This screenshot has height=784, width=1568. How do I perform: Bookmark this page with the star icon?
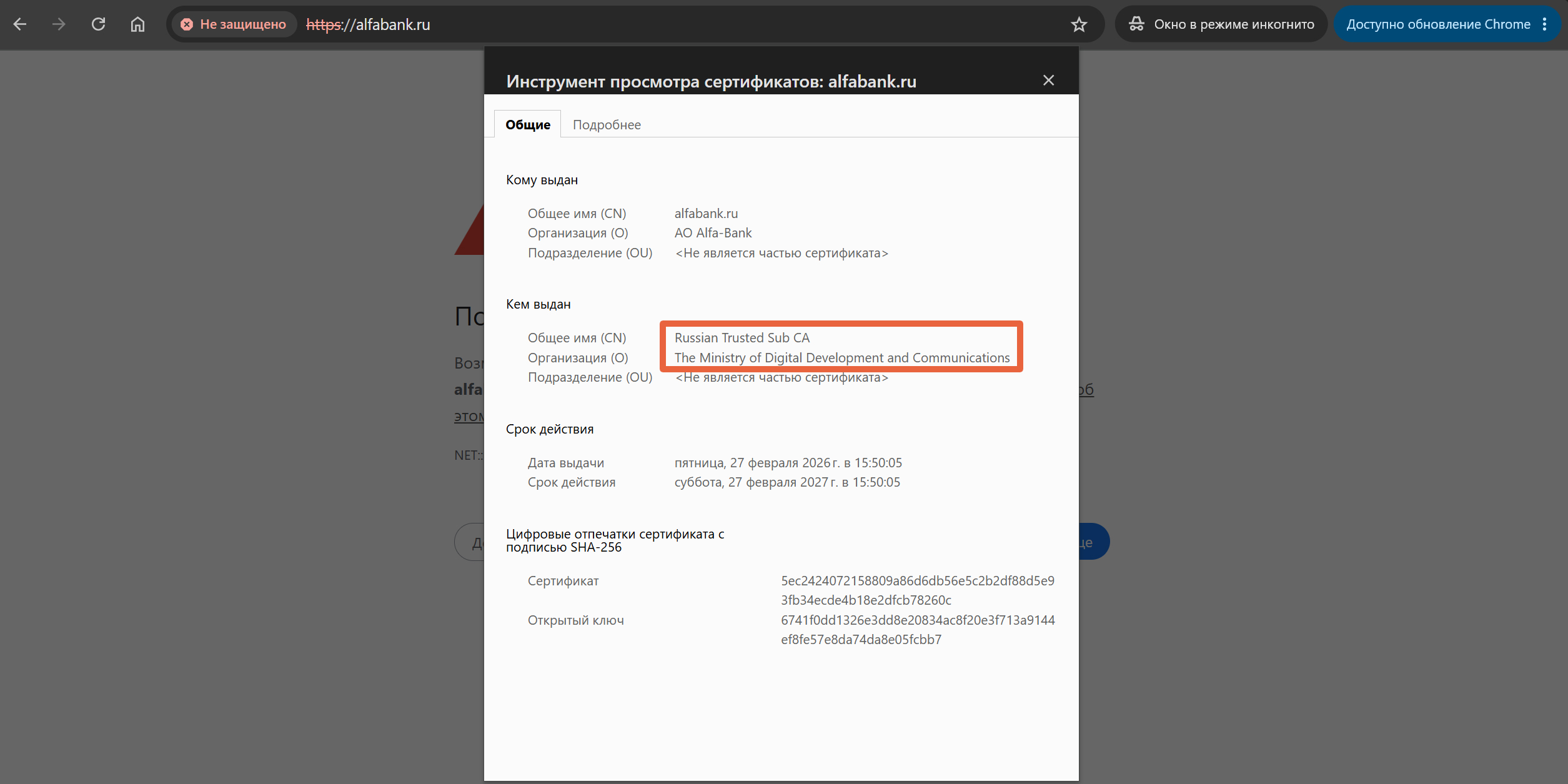tap(1079, 24)
